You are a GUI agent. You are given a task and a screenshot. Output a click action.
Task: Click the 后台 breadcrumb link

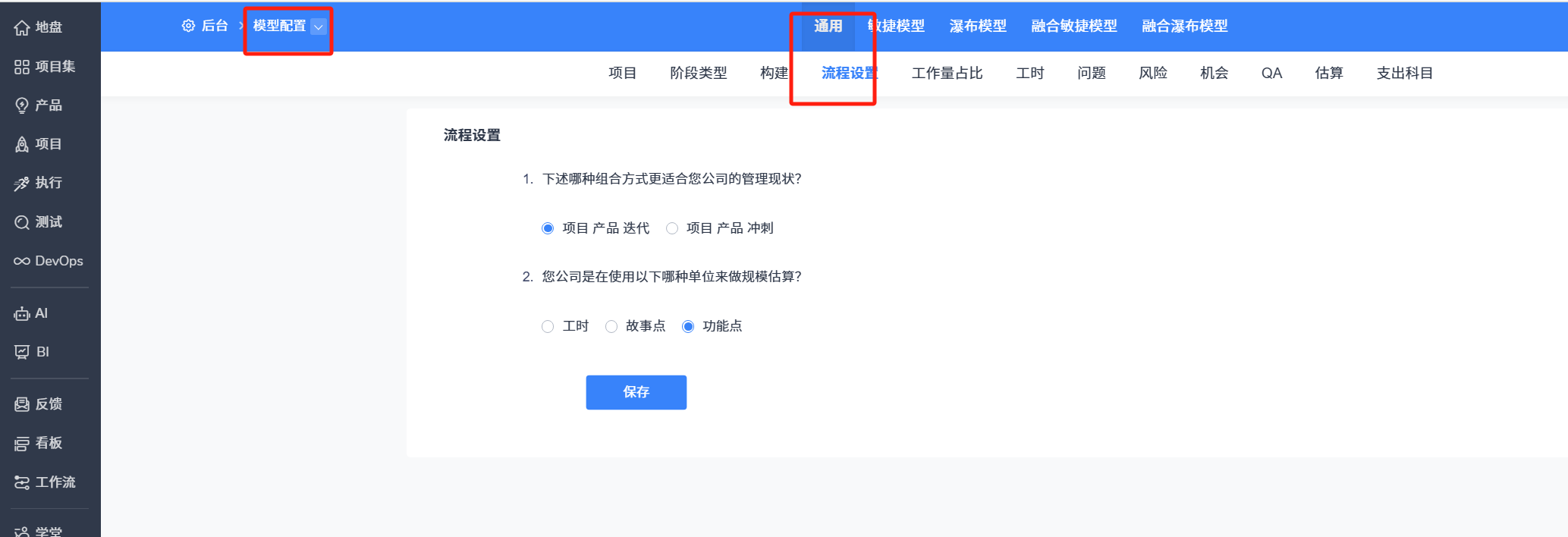[x=215, y=26]
